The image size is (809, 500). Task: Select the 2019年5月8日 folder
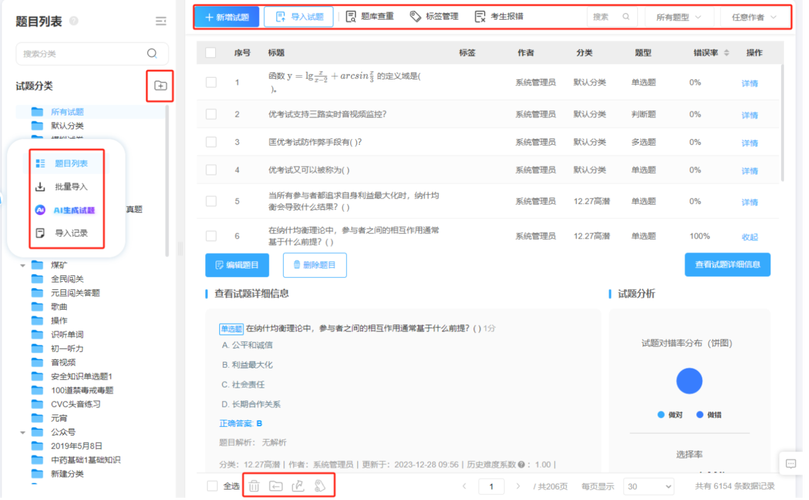pos(76,446)
